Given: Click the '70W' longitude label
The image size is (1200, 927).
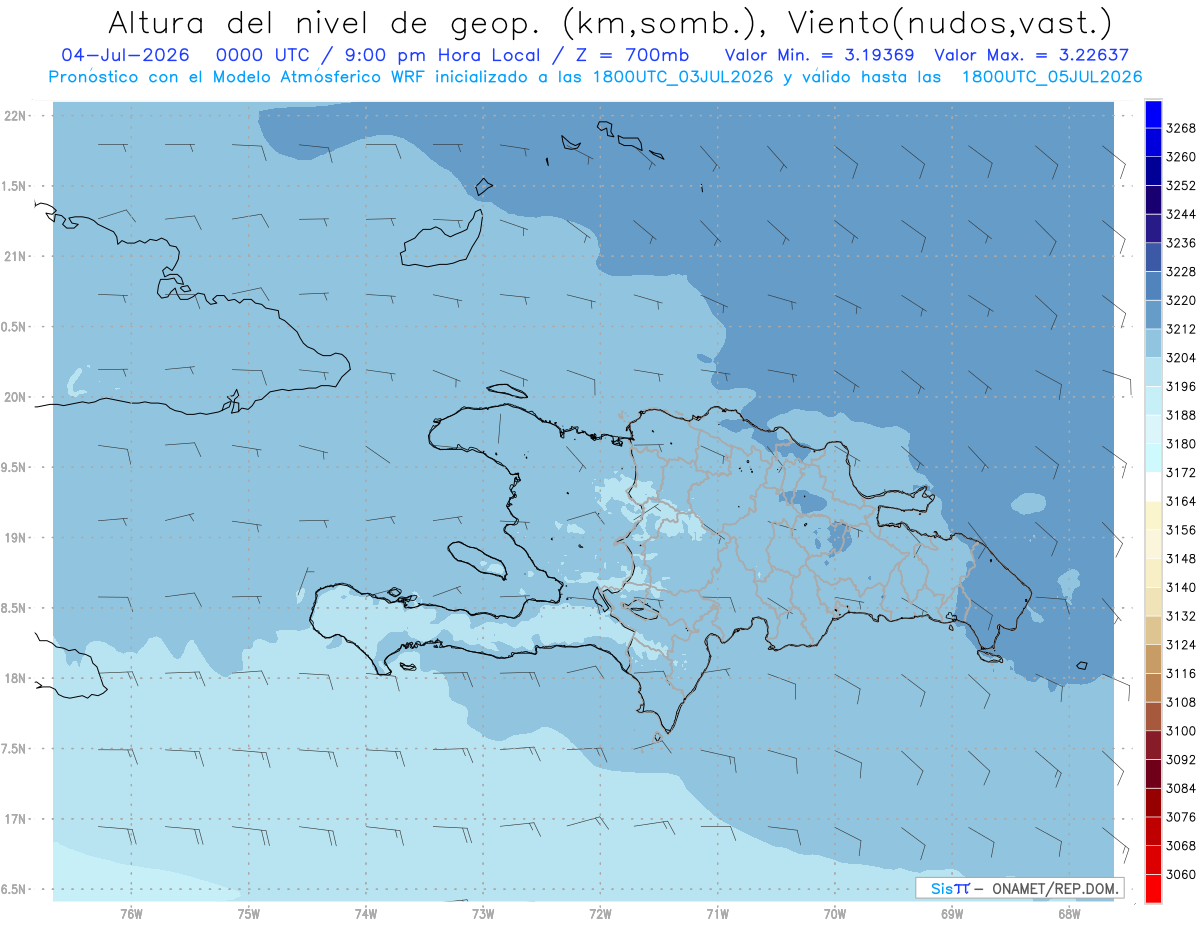Looking at the screenshot, I should pyautogui.click(x=835, y=913).
